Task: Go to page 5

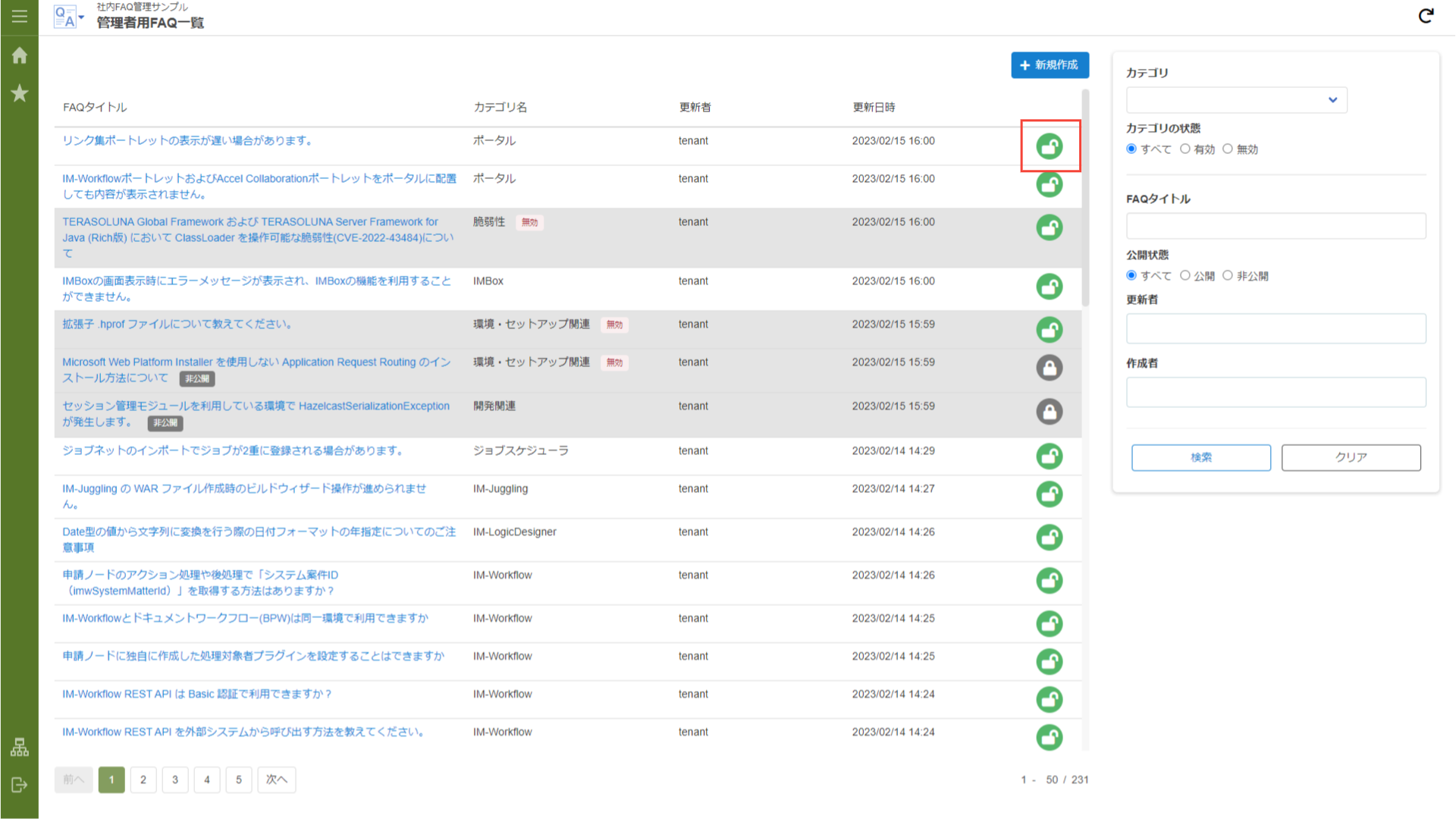Action: tap(239, 780)
